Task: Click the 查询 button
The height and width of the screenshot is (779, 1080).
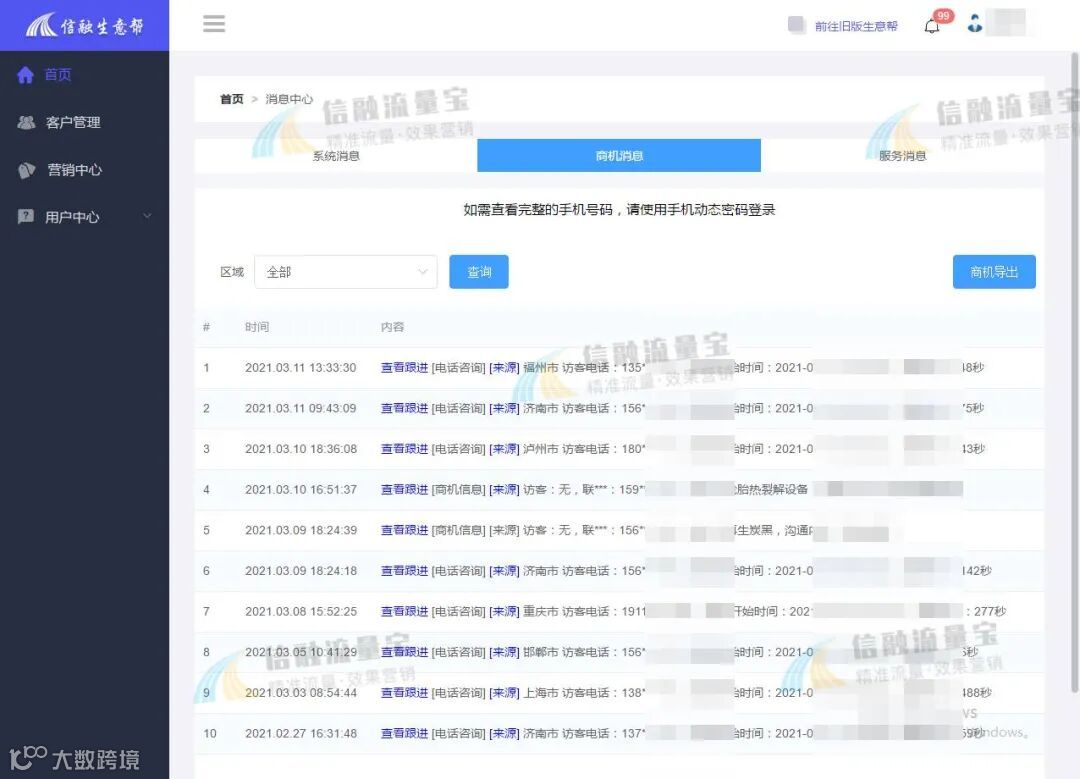Action: pos(479,272)
